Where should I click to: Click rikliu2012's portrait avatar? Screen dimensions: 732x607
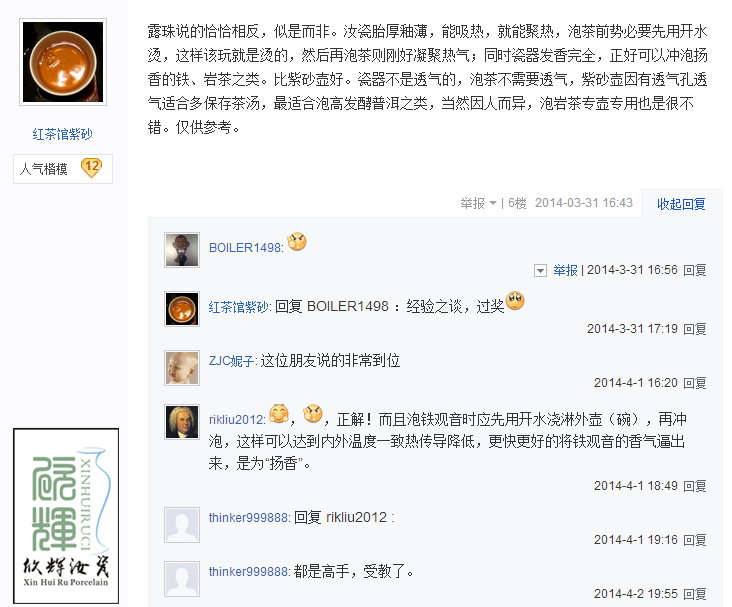pyautogui.click(x=182, y=422)
